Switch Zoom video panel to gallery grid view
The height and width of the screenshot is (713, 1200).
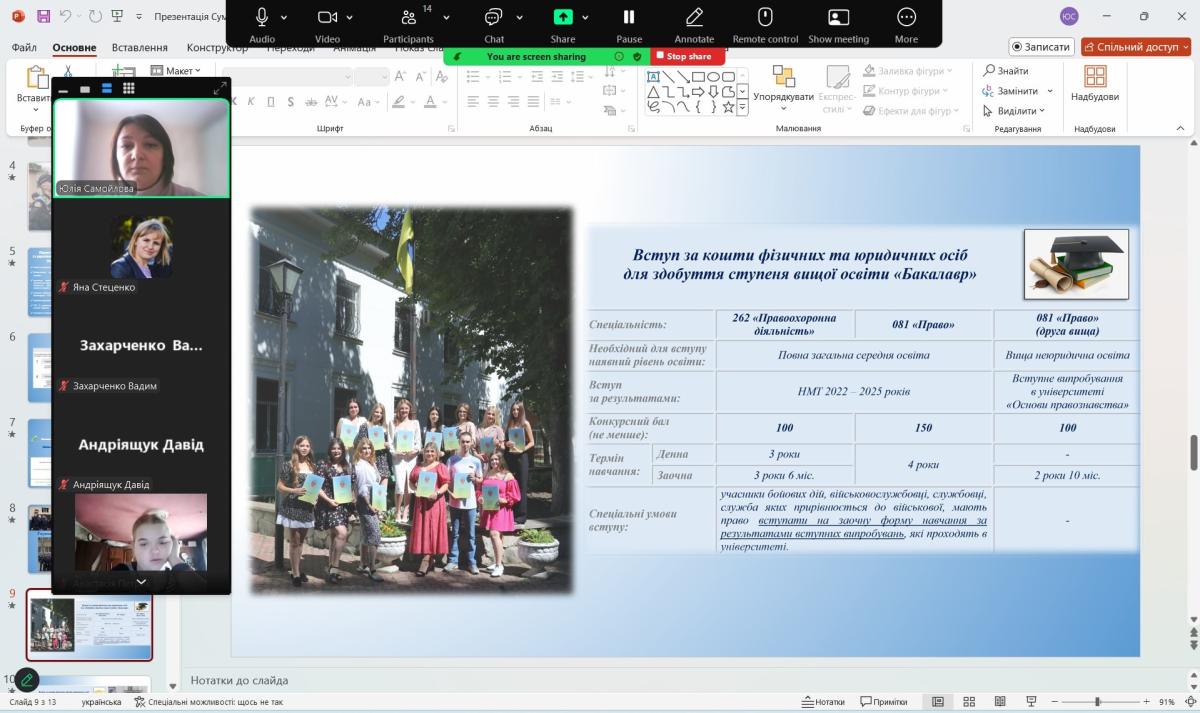pyautogui.click(x=129, y=89)
